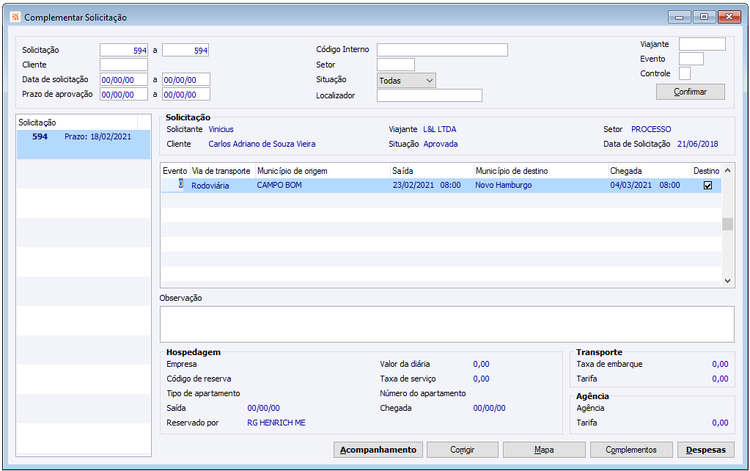The width and height of the screenshot is (750, 471).
Task: Click the Corrigir button
Action: coord(462,449)
